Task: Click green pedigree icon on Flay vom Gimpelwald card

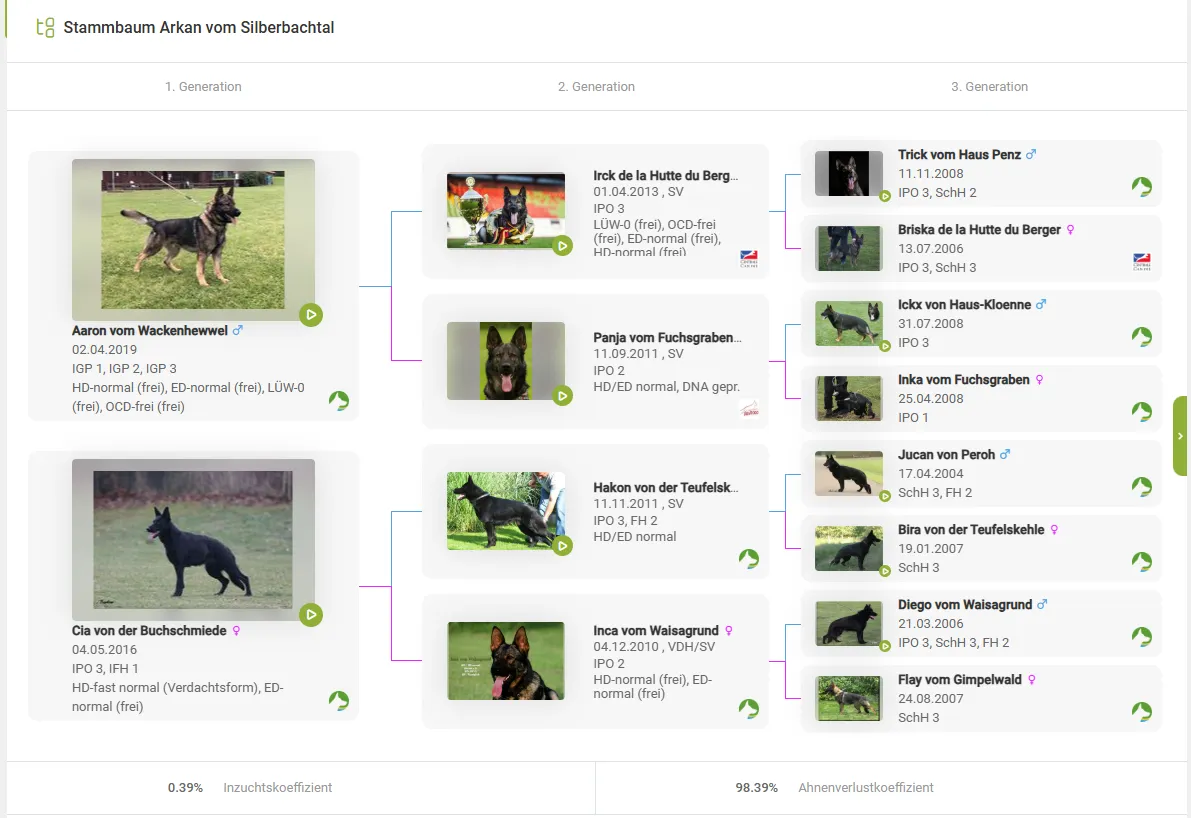Action: click(1141, 711)
